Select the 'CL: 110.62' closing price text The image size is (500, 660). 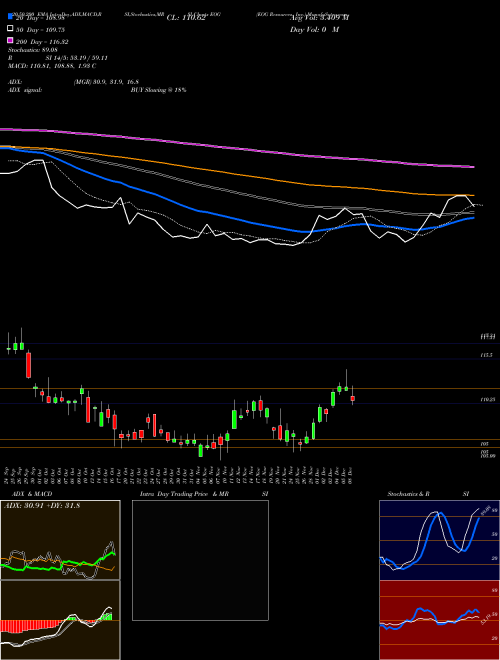click(186, 18)
